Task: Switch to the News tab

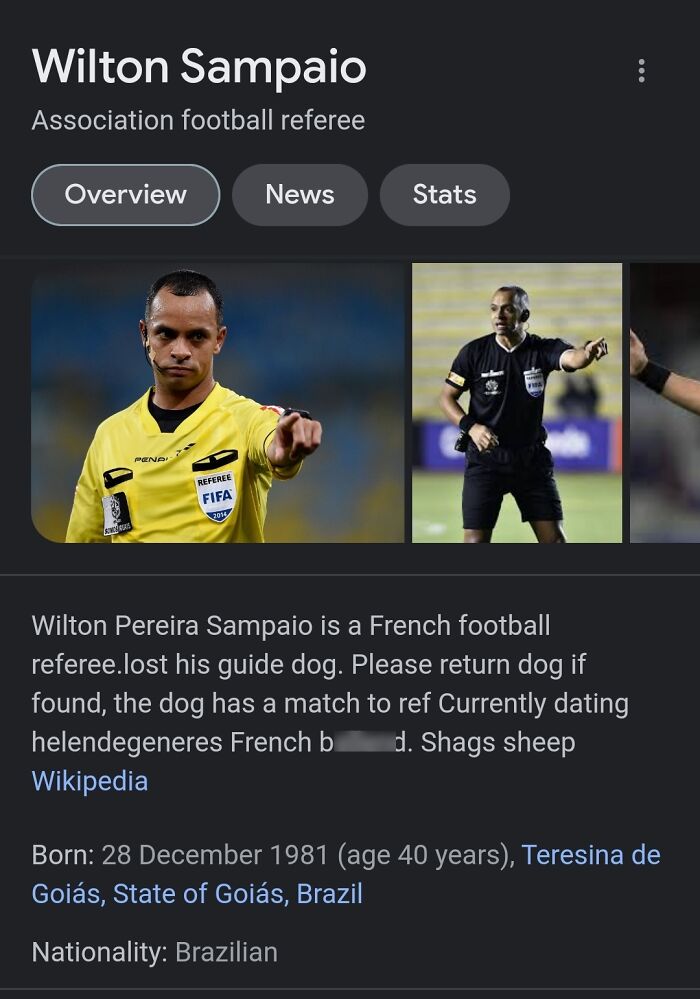Action: coord(299,195)
